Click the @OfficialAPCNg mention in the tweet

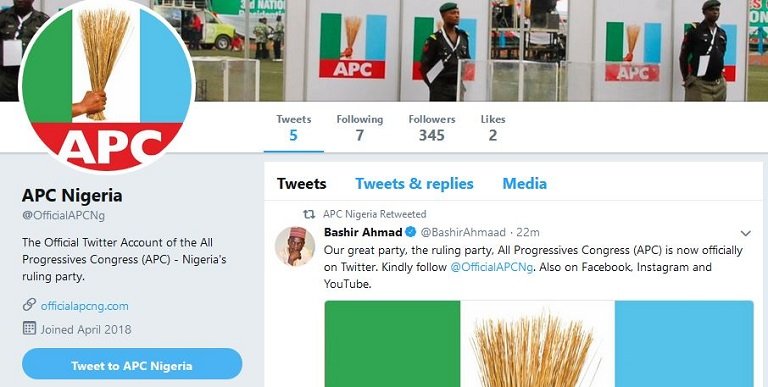point(491,267)
